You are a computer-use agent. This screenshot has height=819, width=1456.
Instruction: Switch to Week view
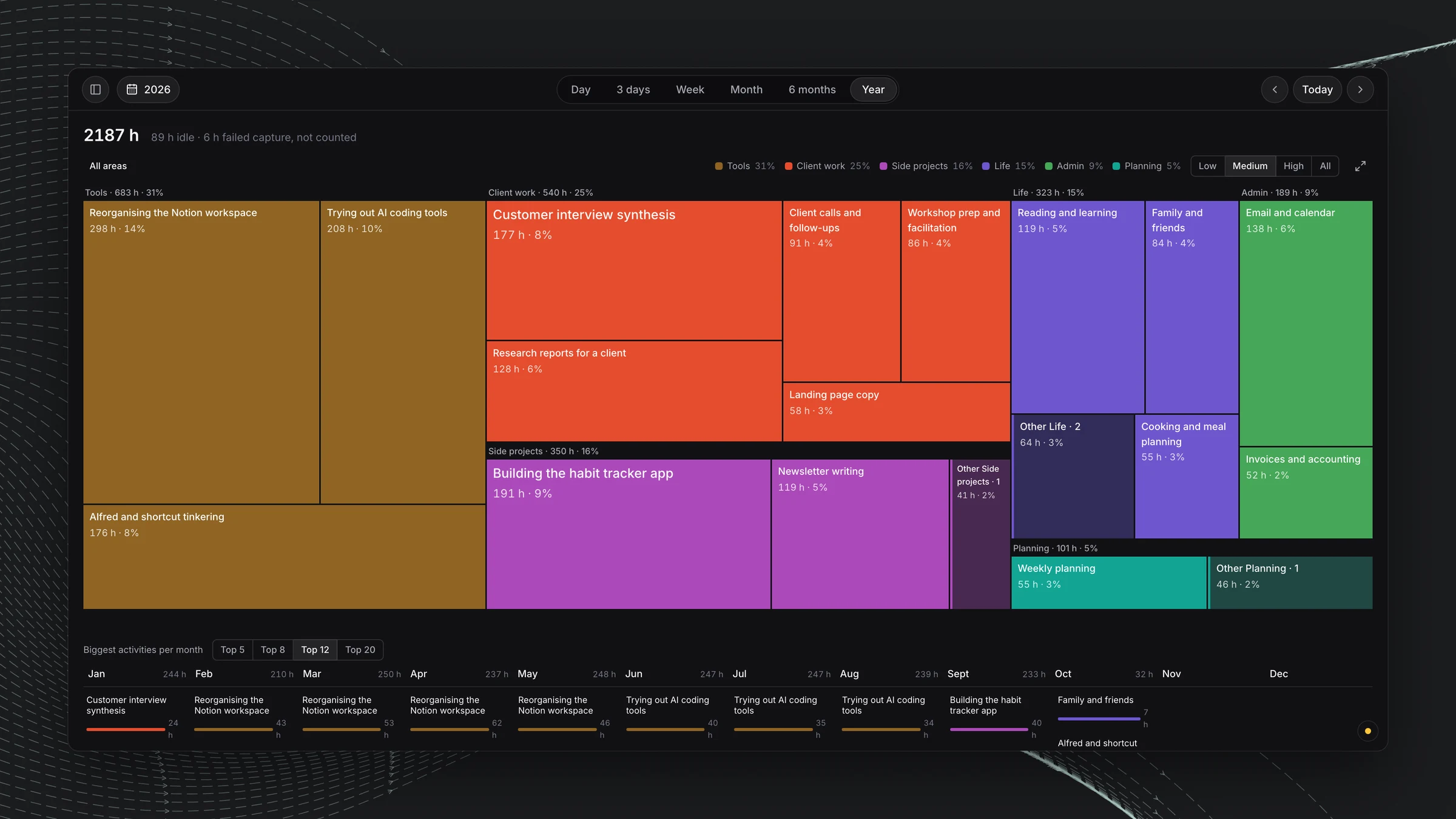(690, 89)
